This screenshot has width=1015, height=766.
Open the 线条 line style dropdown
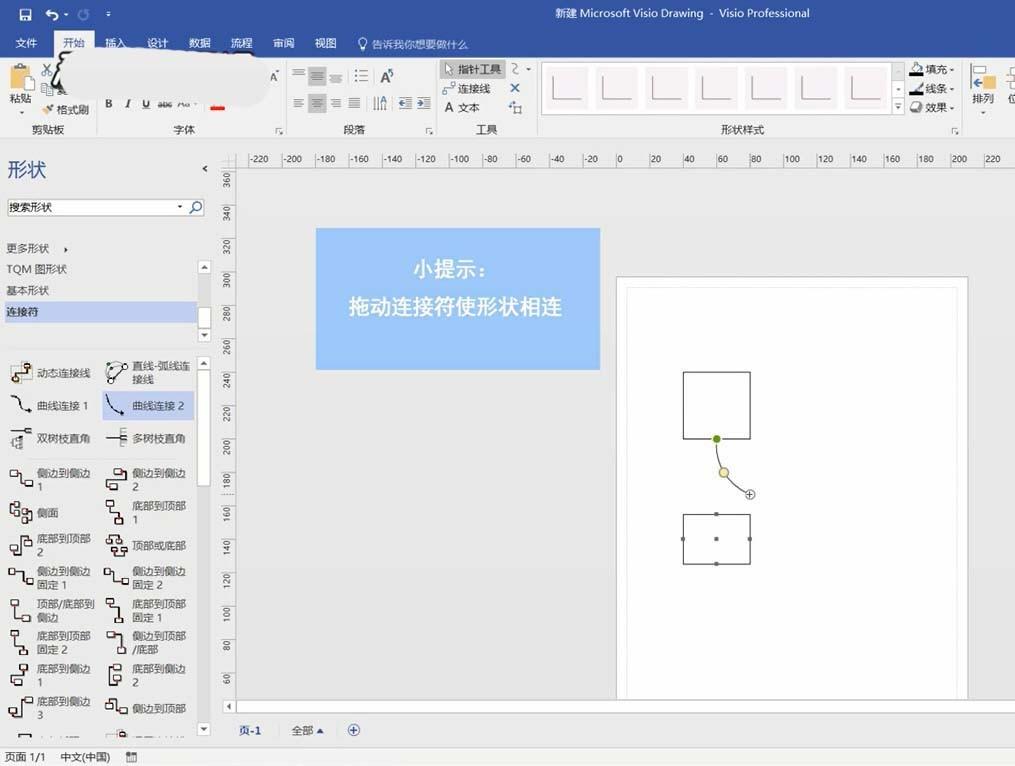pos(933,88)
